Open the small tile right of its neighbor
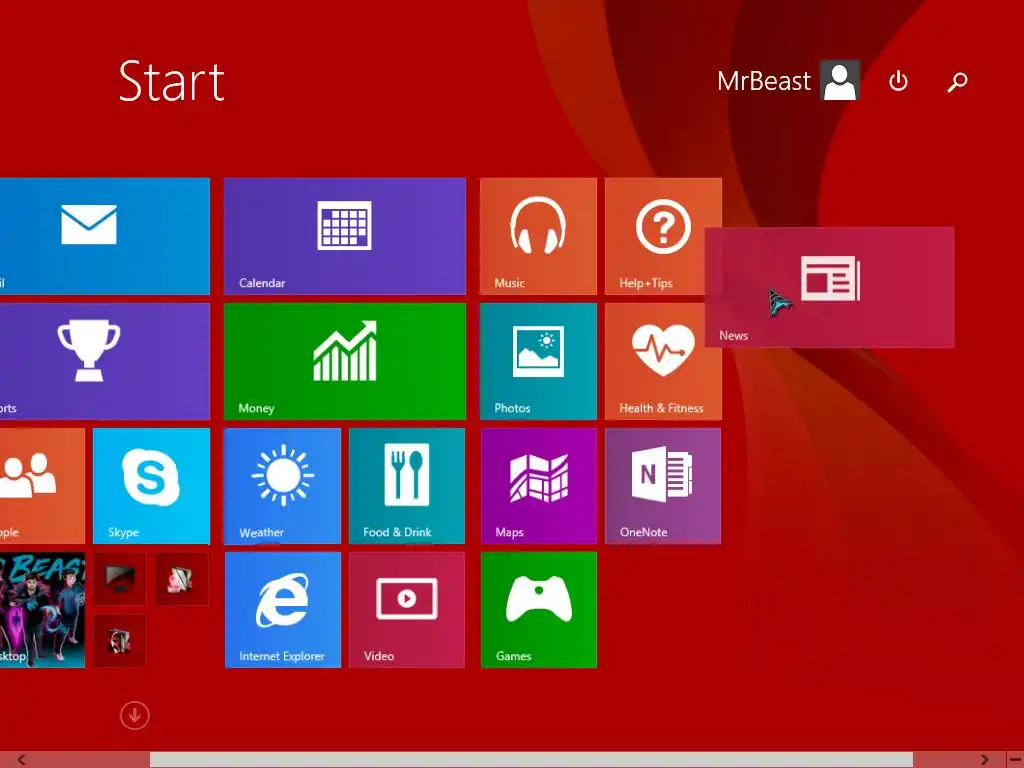 tap(182, 579)
